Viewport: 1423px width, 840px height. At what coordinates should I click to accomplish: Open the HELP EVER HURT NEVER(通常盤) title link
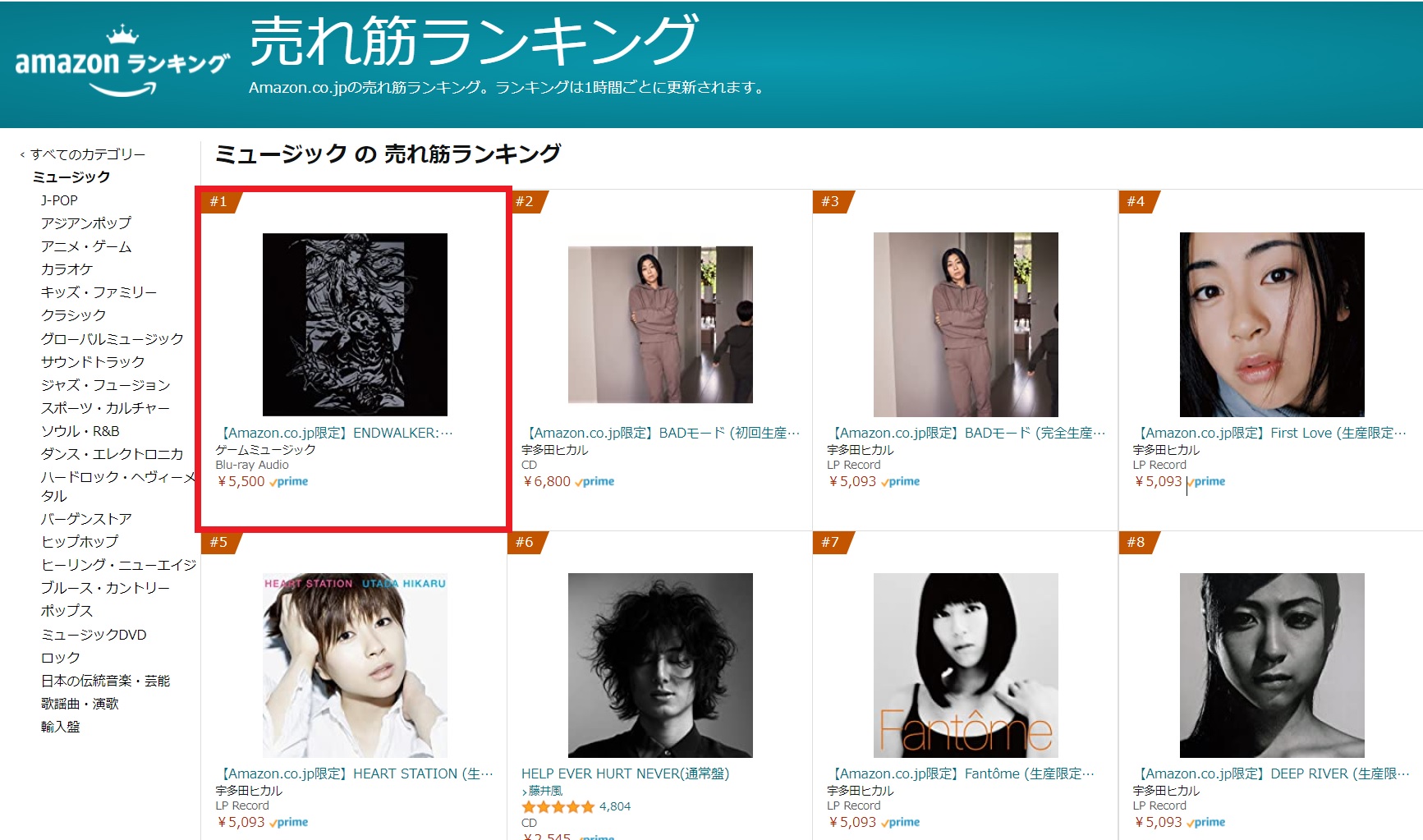tap(625, 773)
